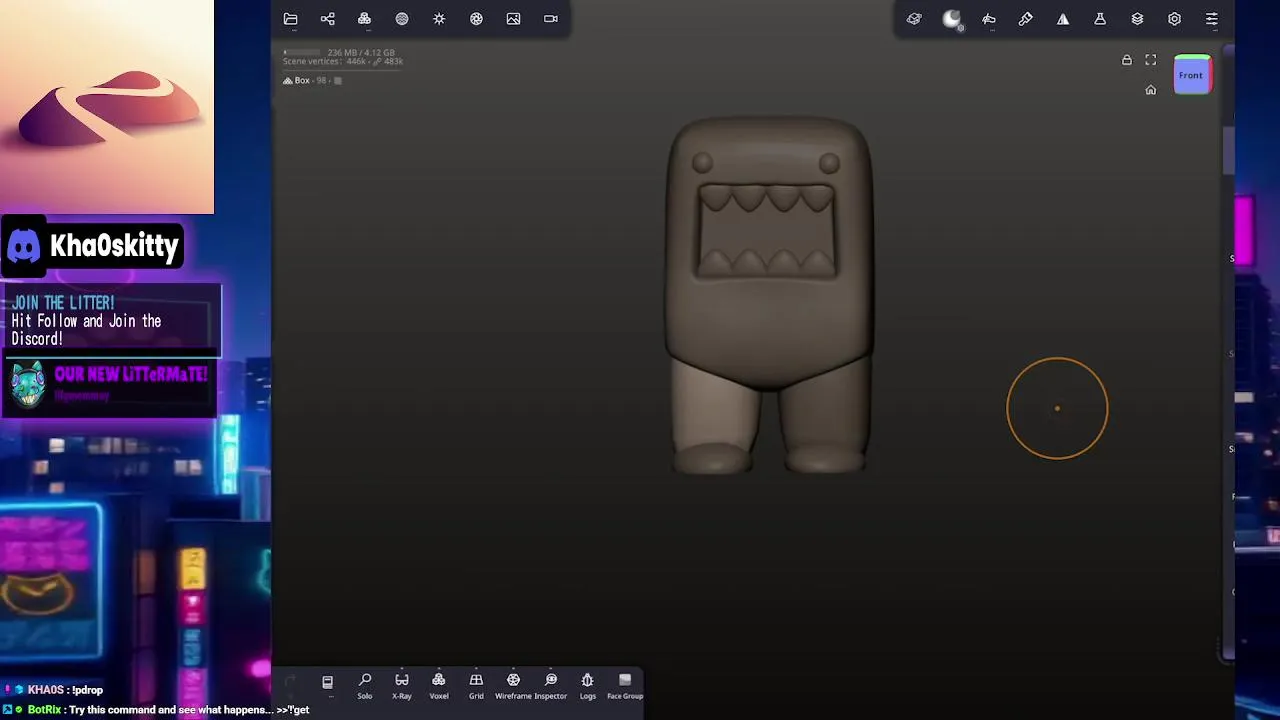Toggle Solo mode
The width and height of the screenshot is (1280, 720).
365,686
